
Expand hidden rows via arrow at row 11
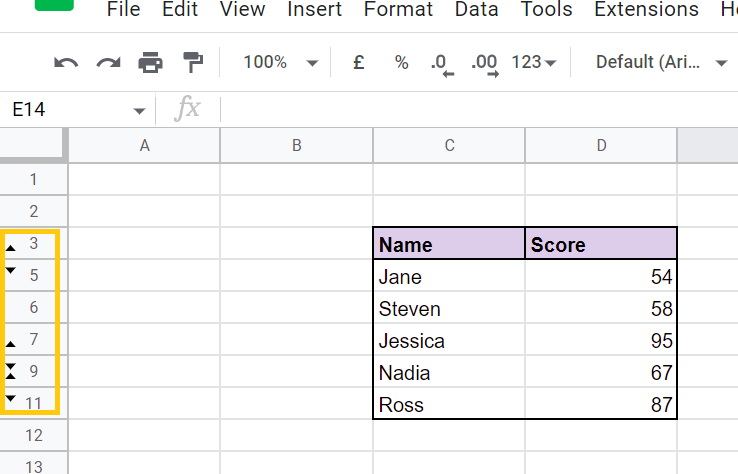pyautogui.click(x=11, y=400)
